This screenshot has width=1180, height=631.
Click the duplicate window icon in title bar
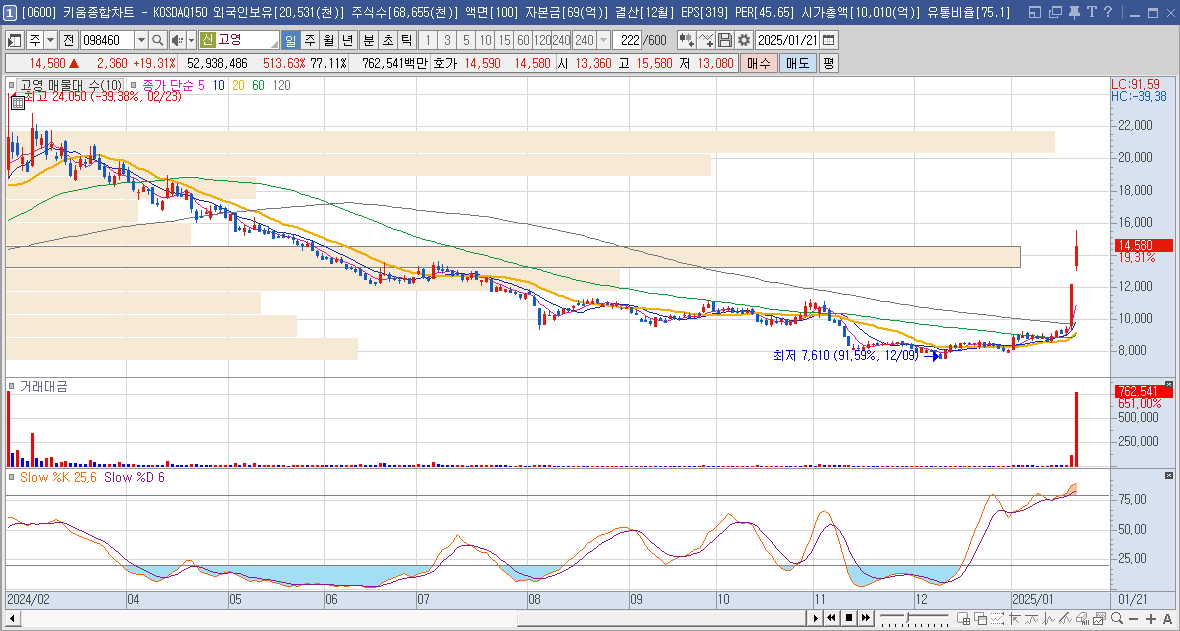(1056, 12)
